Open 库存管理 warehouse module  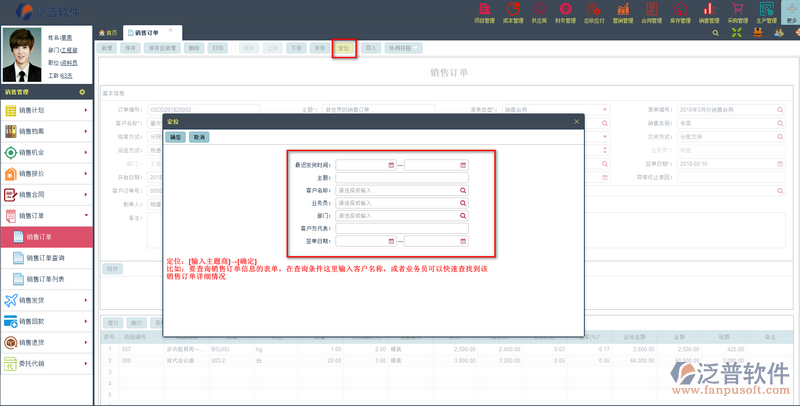[x=680, y=13]
